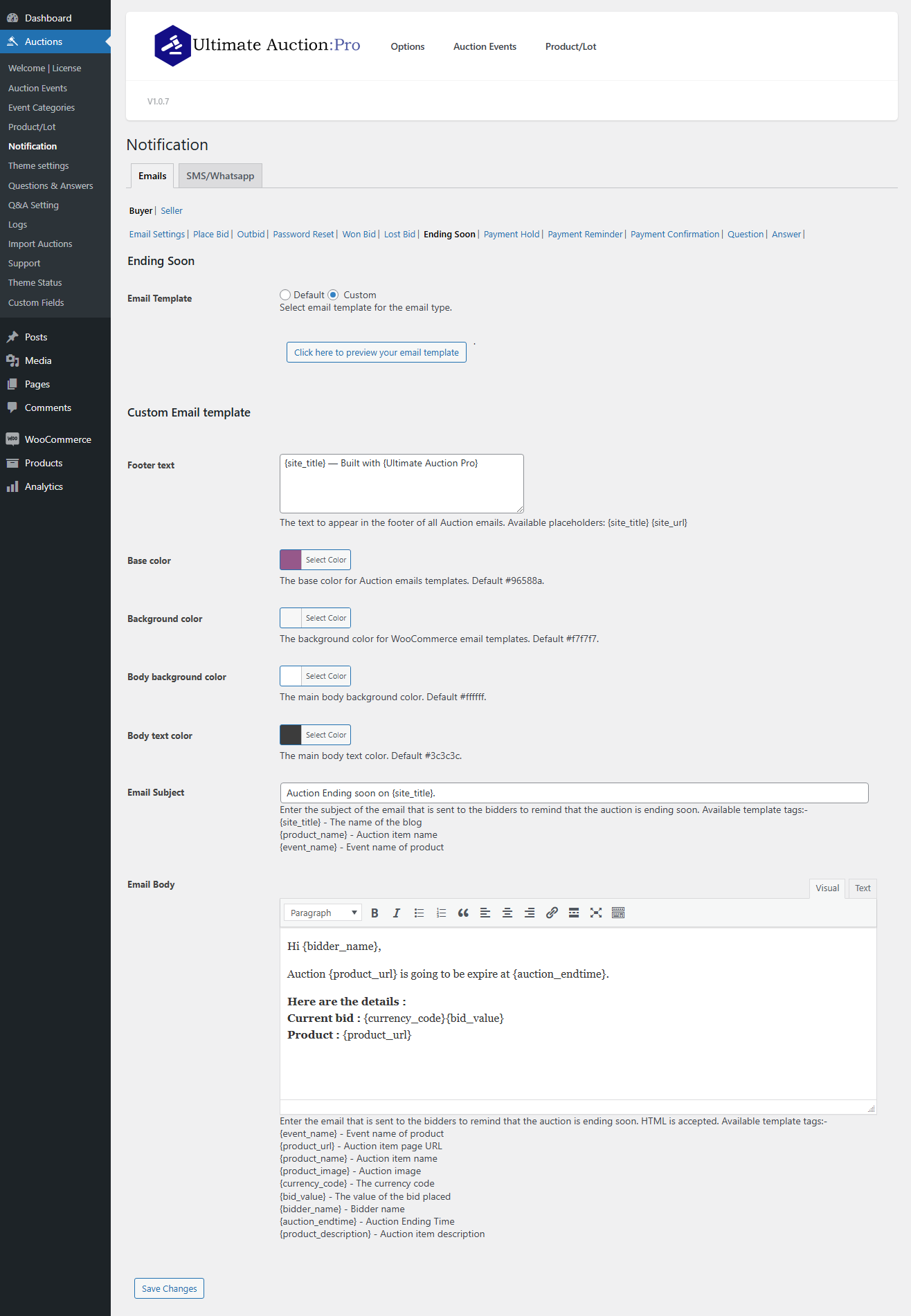Open Payment Confirmation email link
Image resolution: width=911 pixels, height=1316 pixels.
tap(675, 234)
